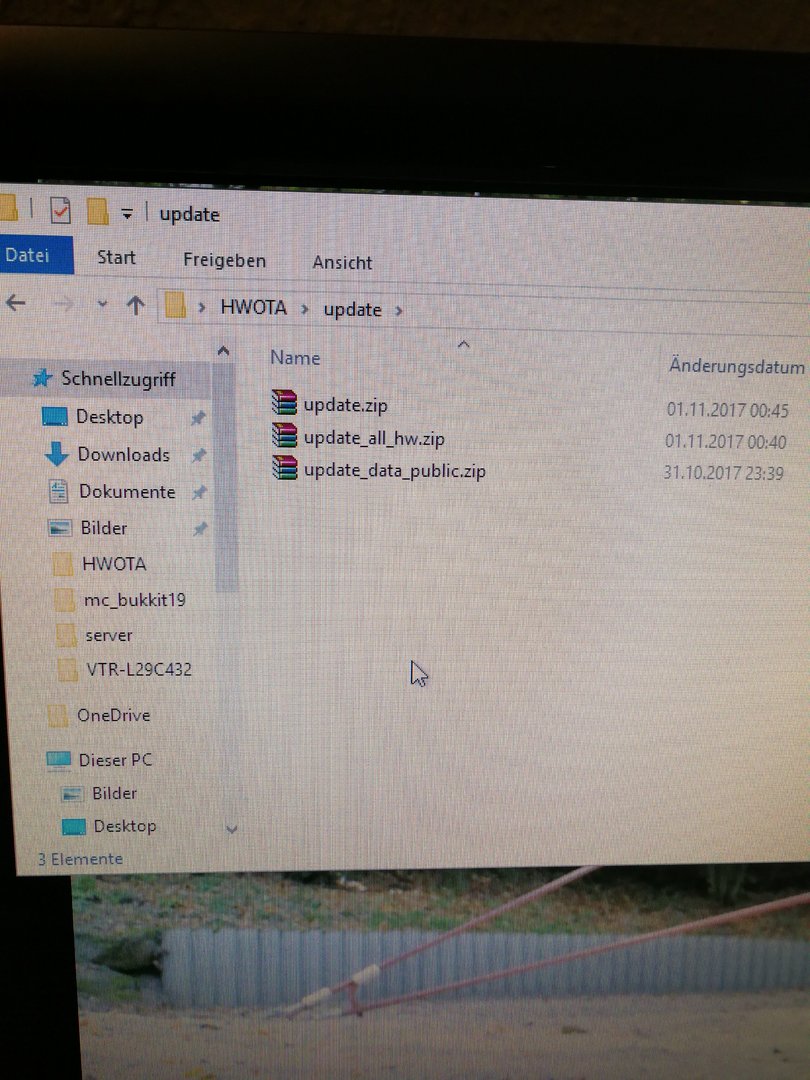Open the mc_bukkit19 folder
The height and width of the screenshot is (1080, 810).
(135, 600)
